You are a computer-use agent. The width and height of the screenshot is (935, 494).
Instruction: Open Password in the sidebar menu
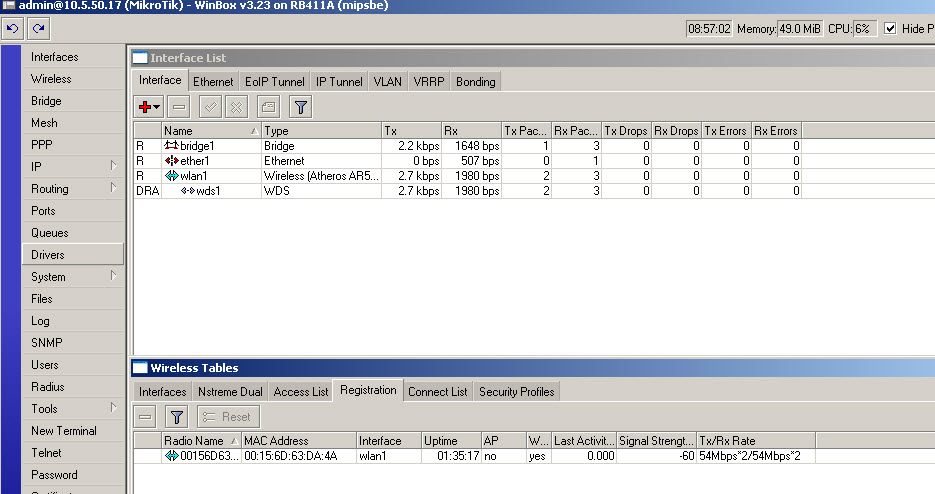73,475
